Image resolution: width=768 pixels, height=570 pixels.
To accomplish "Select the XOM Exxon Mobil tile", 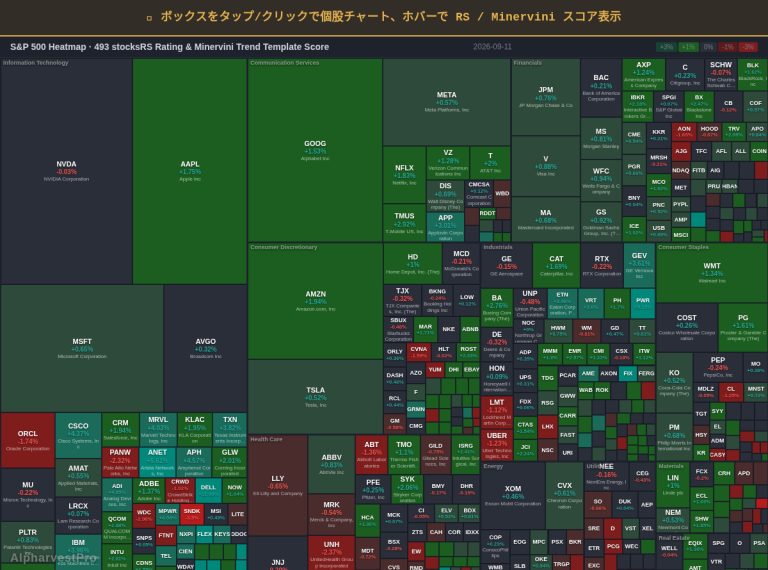I will (513, 495).
